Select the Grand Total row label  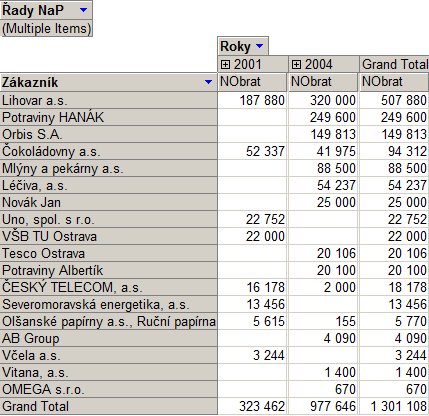(x=109, y=406)
